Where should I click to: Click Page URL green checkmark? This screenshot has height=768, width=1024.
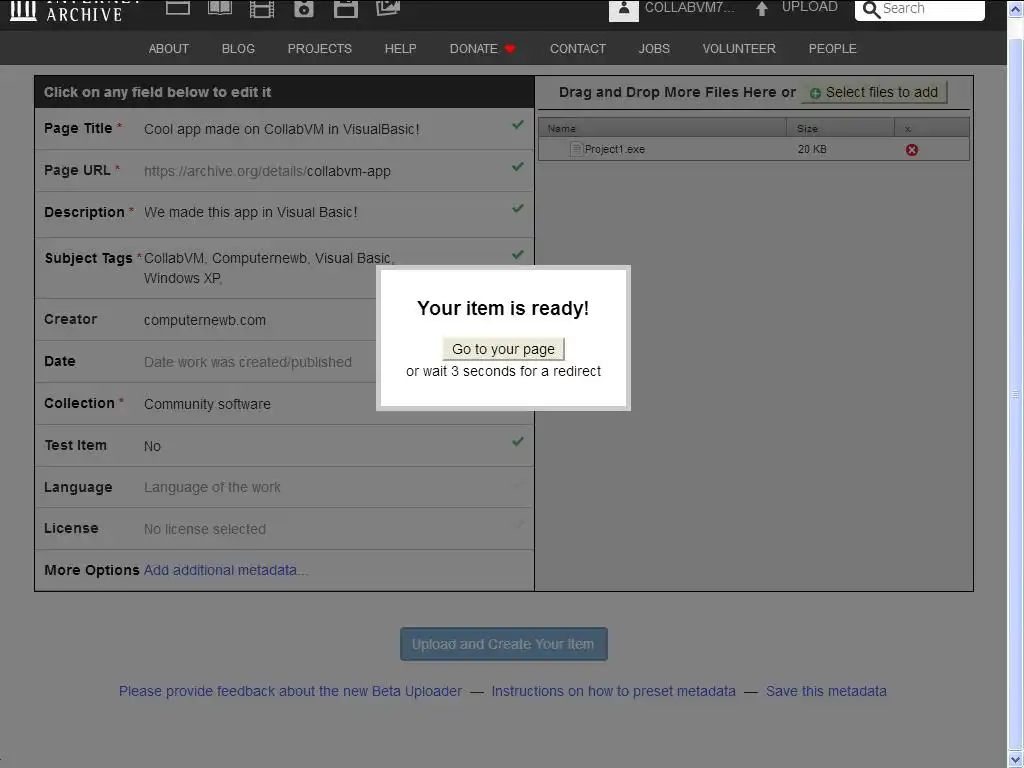click(x=518, y=167)
